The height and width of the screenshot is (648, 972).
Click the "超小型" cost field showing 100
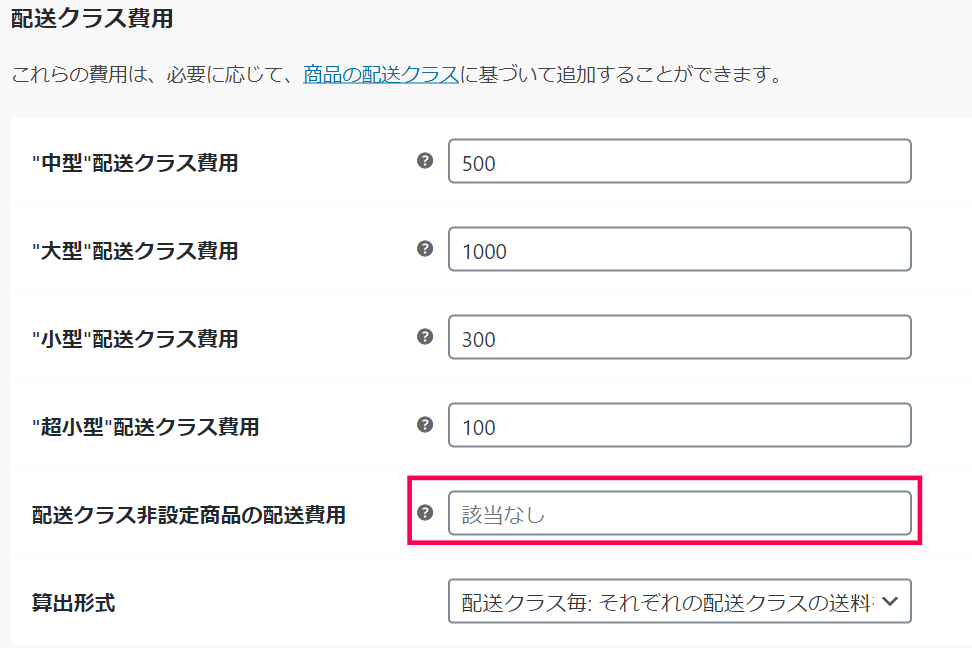pyautogui.click(x=680, y=426)
